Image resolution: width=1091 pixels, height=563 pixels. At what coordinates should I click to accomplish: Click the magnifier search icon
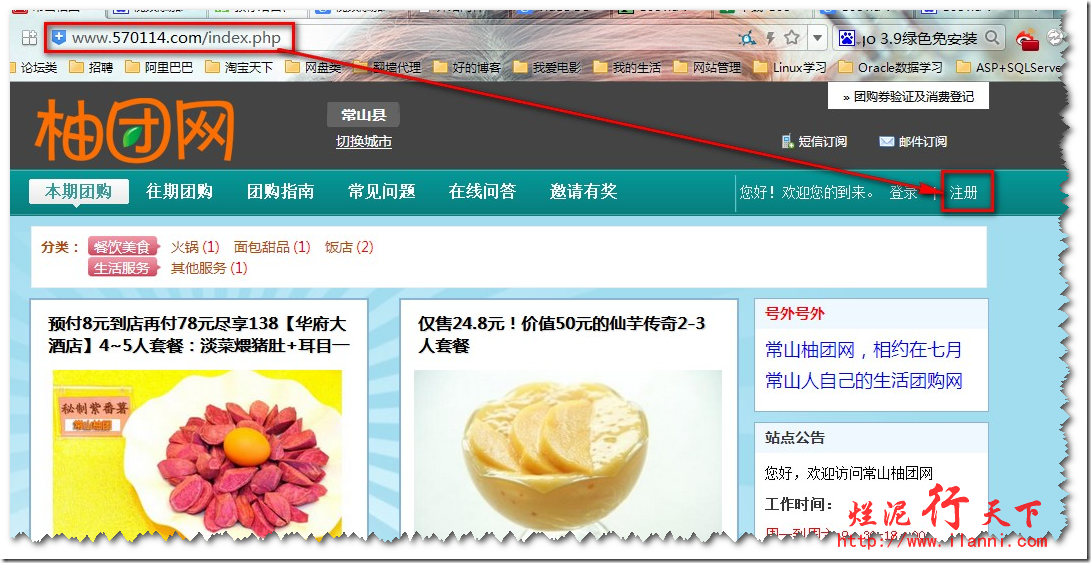[x=993, y=38]
